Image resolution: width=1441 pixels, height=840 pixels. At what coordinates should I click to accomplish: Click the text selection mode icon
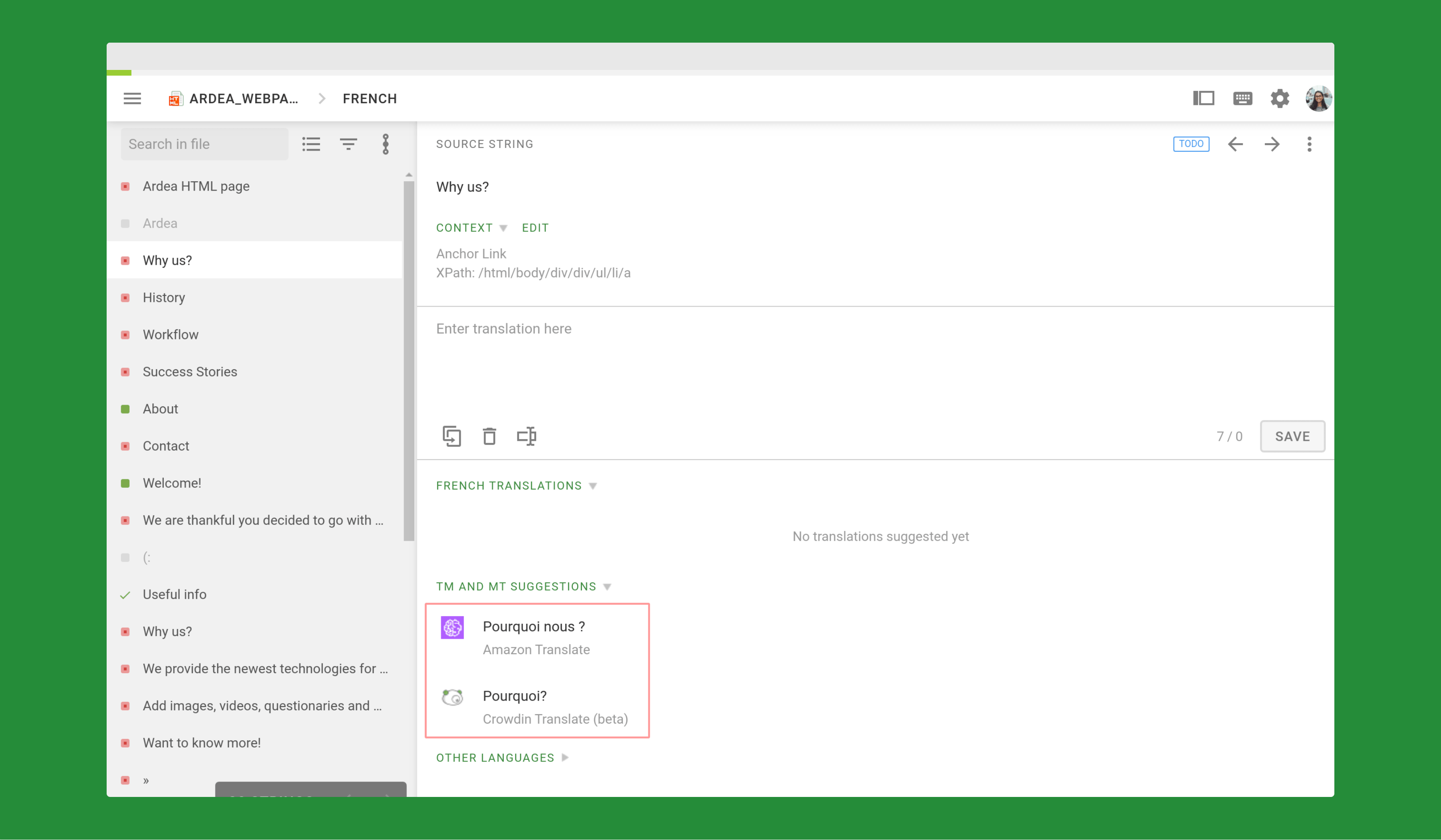point(526,436)
